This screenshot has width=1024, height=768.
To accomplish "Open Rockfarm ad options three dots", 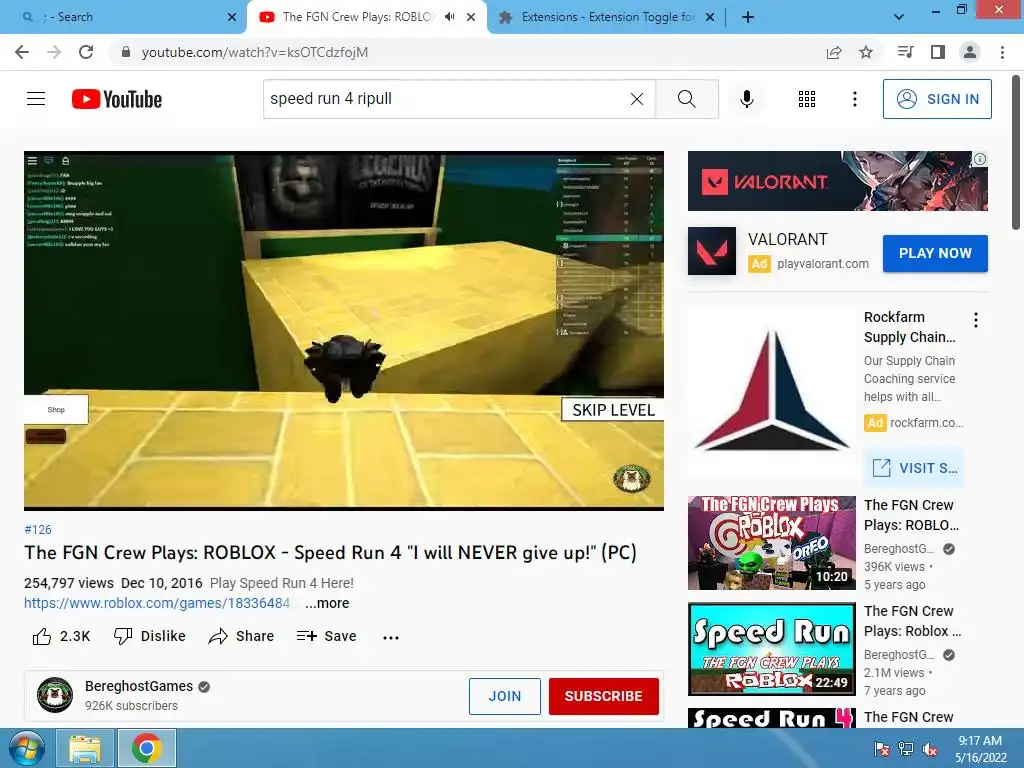I will [976, 320].
